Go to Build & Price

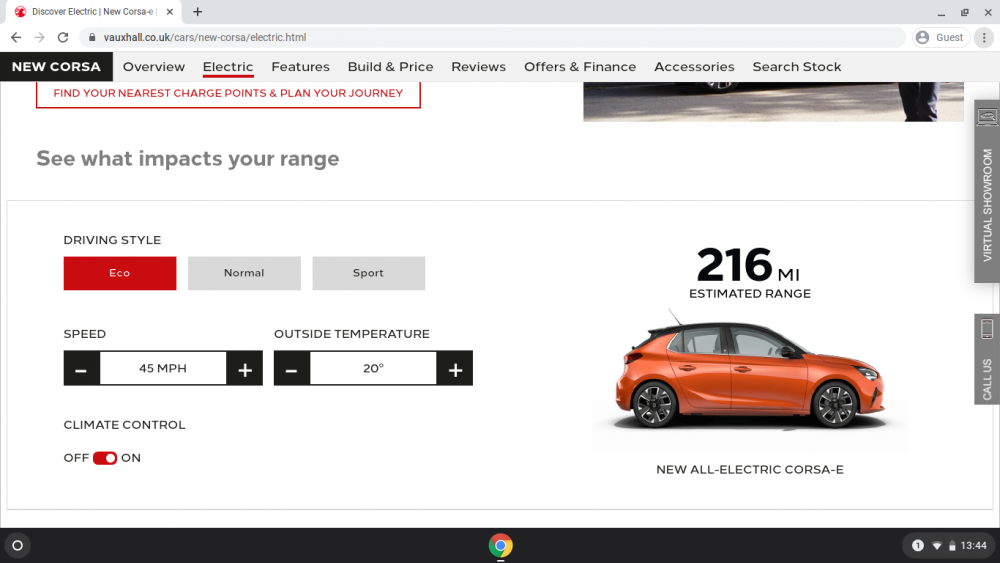(x=390, y=67)
